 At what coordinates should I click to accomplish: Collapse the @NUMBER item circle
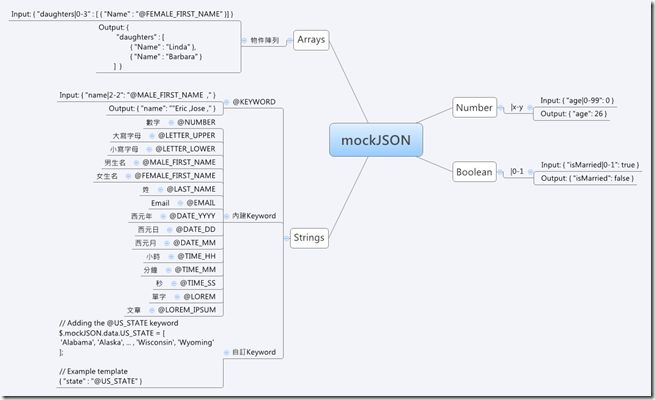click(x=171, y=122)
